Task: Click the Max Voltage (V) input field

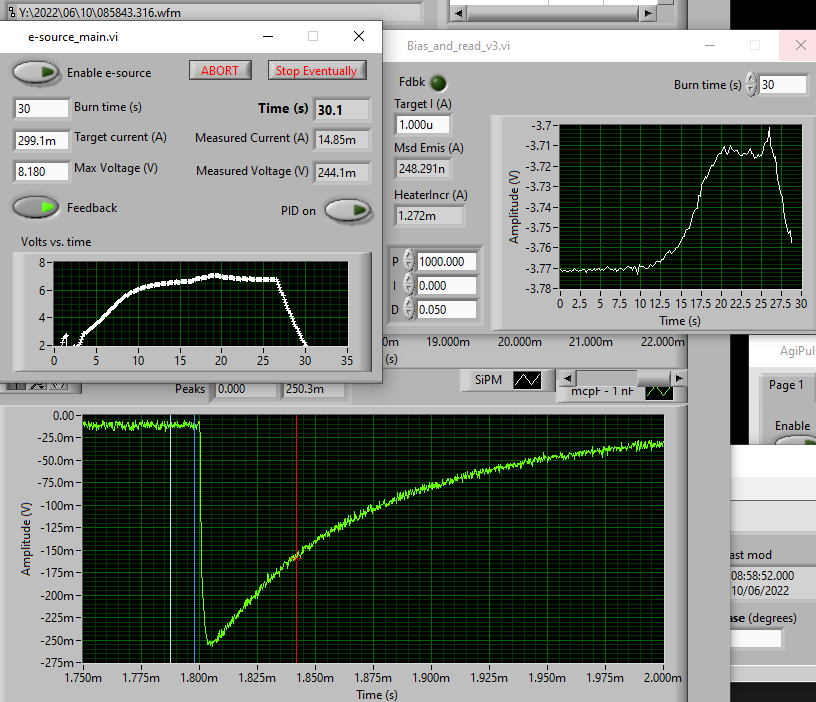Action: click(42, 171)
